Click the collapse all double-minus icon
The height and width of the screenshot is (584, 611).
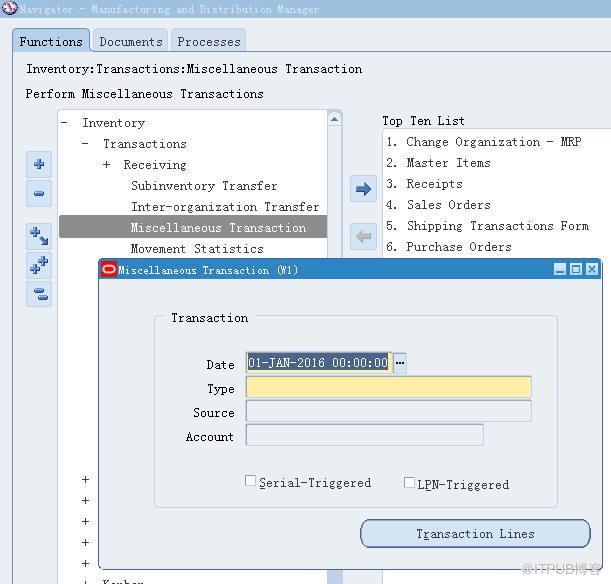(39, 294)
